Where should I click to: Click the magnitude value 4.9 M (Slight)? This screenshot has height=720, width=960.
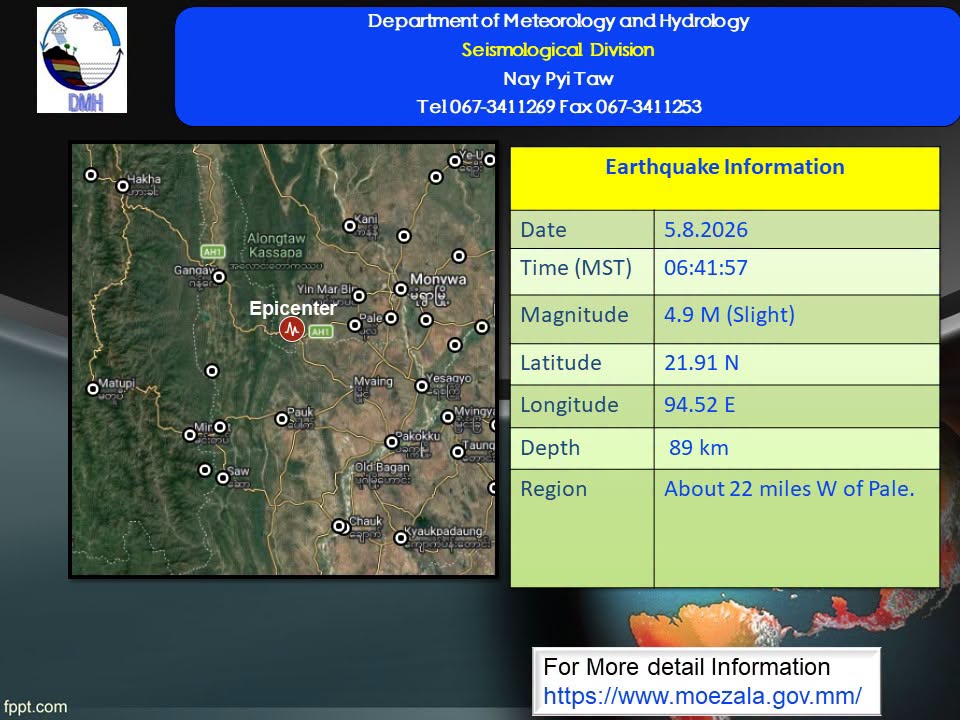click(730, 315)
